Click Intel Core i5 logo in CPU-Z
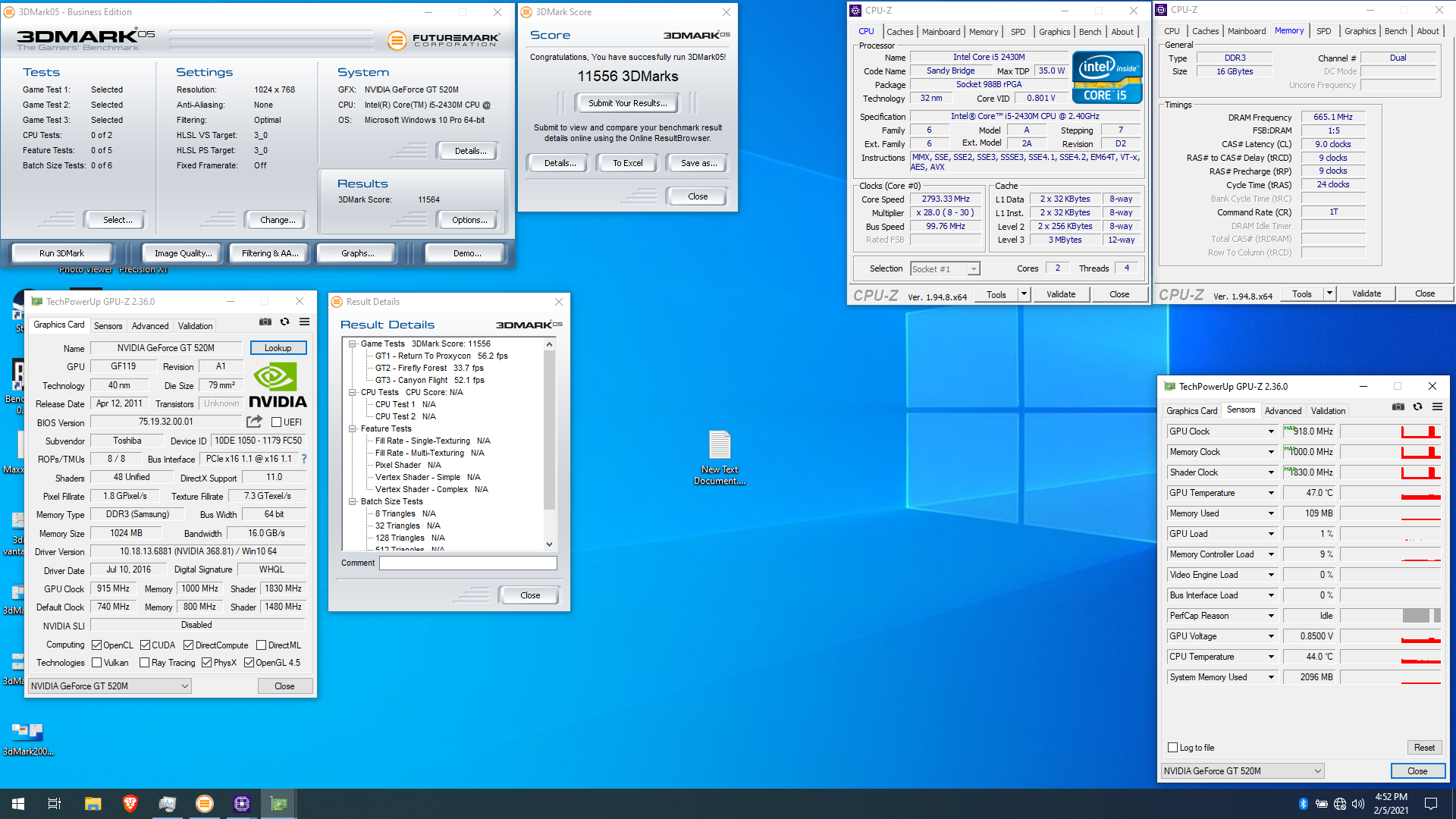The width and height of the screenshot is (1456, 819). 1107,77
